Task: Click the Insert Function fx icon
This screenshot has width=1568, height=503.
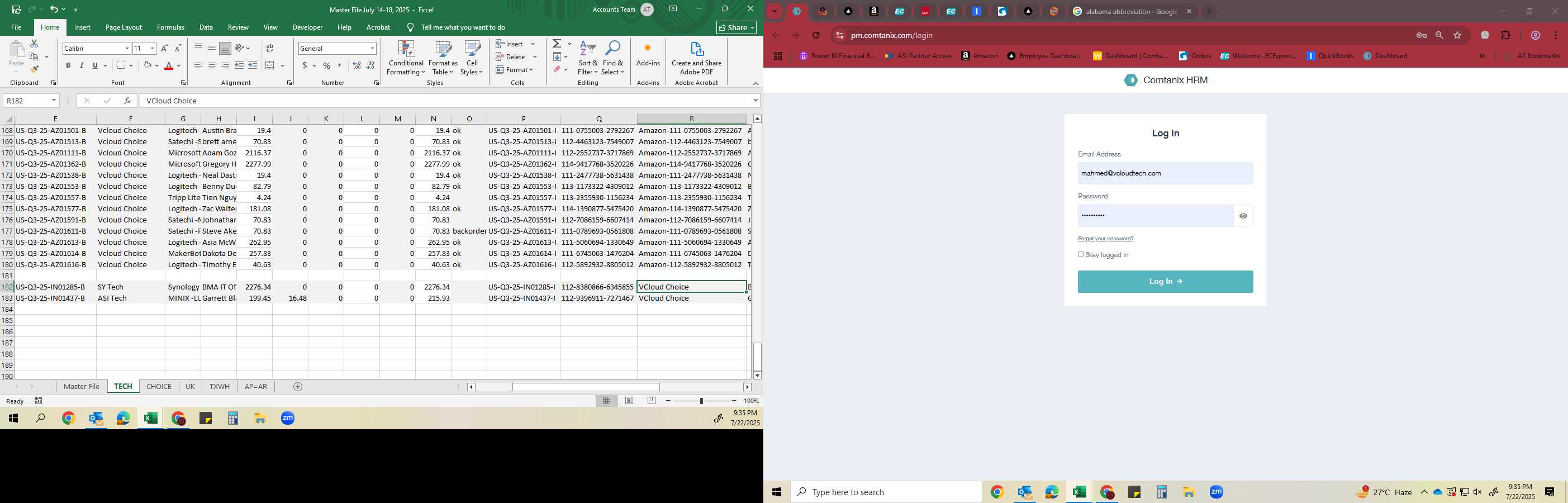Action: 127,101
